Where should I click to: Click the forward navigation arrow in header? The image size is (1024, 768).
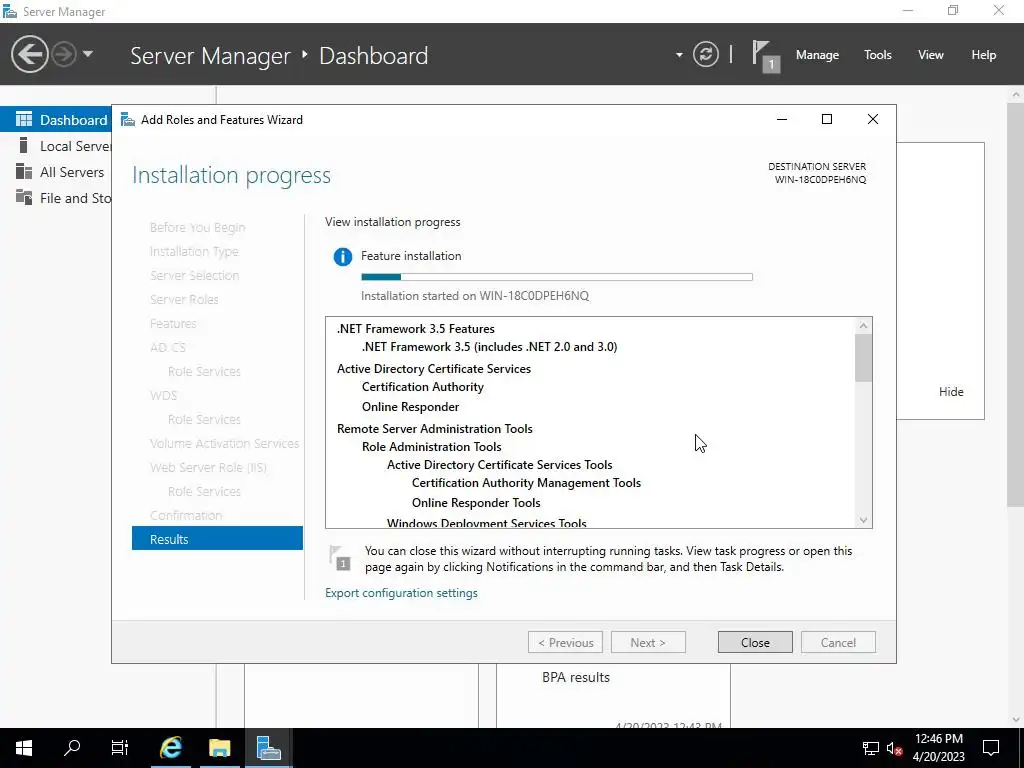64,54
